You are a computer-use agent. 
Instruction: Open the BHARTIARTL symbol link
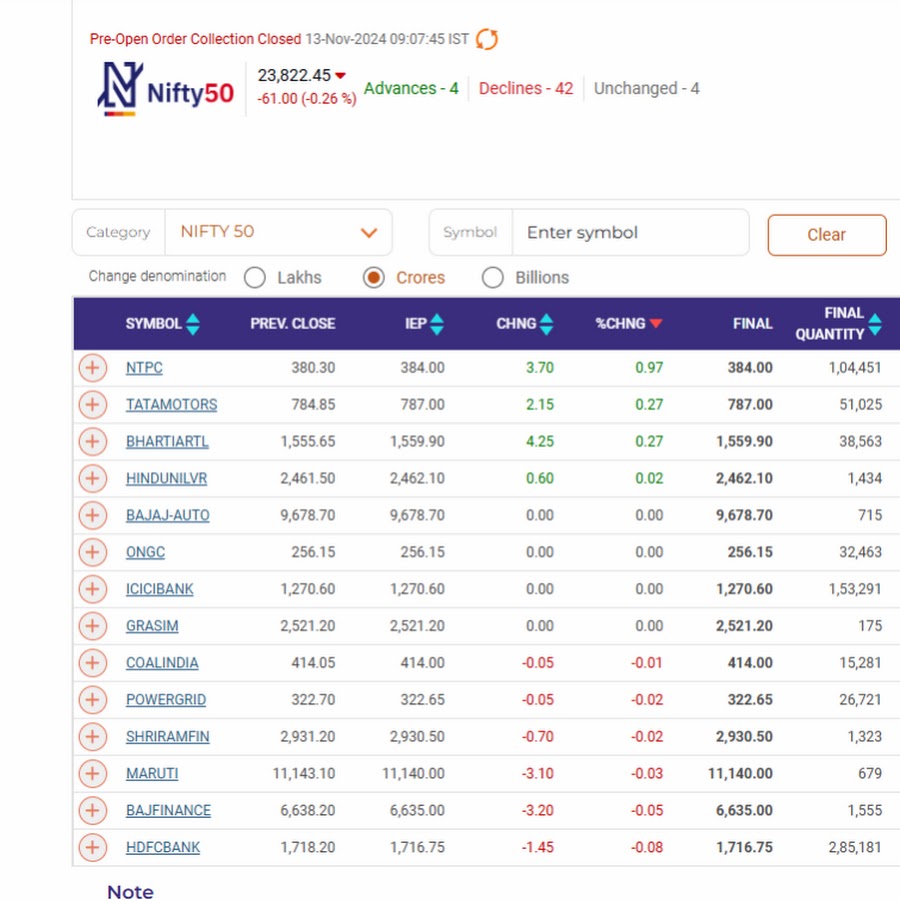pos(167,441)
